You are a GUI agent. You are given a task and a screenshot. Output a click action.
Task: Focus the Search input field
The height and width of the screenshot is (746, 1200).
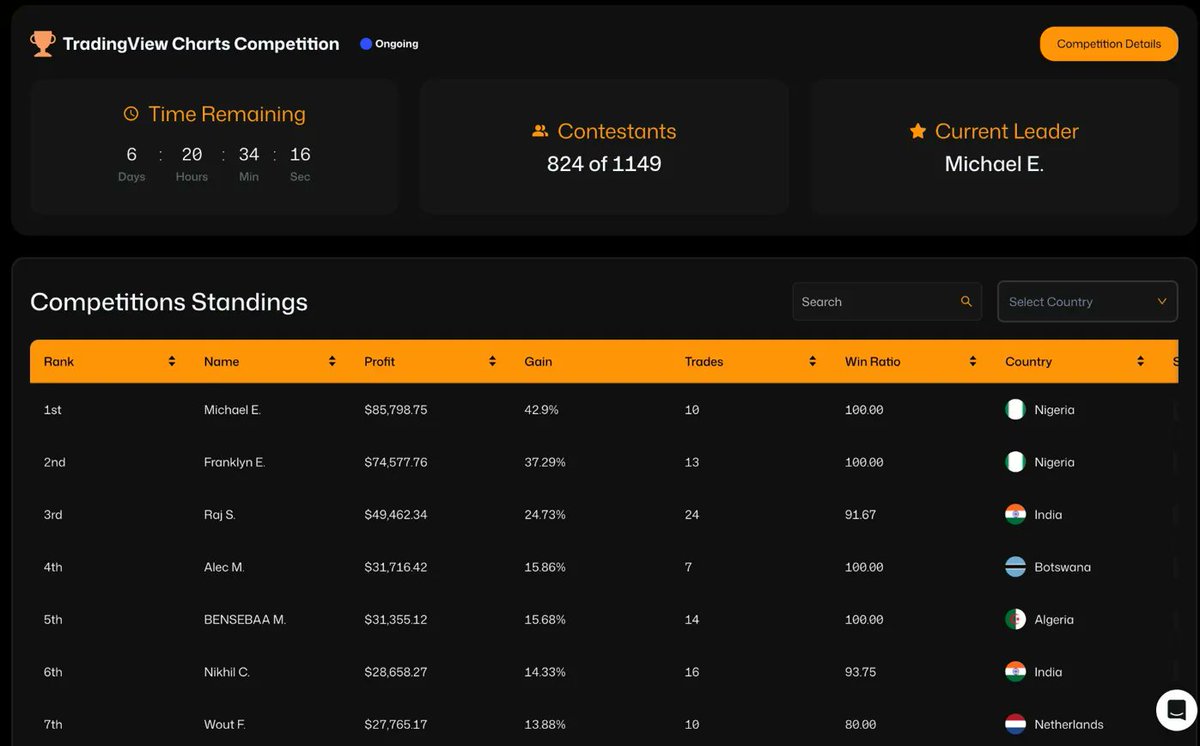pos(887,301)
